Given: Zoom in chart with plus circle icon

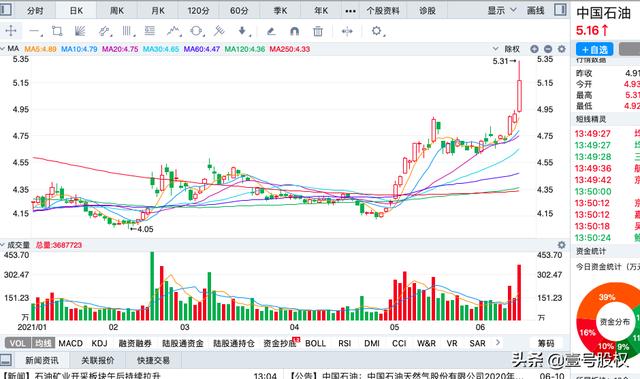Looking at the screenshot, I should (x=534, y=49).
